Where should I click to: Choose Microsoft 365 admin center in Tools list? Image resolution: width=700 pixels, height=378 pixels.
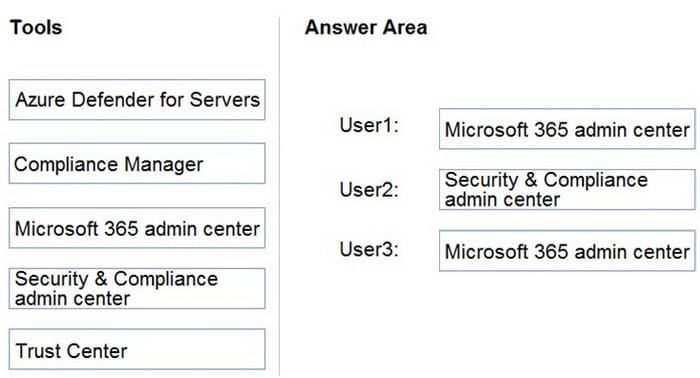click(x=137, y=228)
